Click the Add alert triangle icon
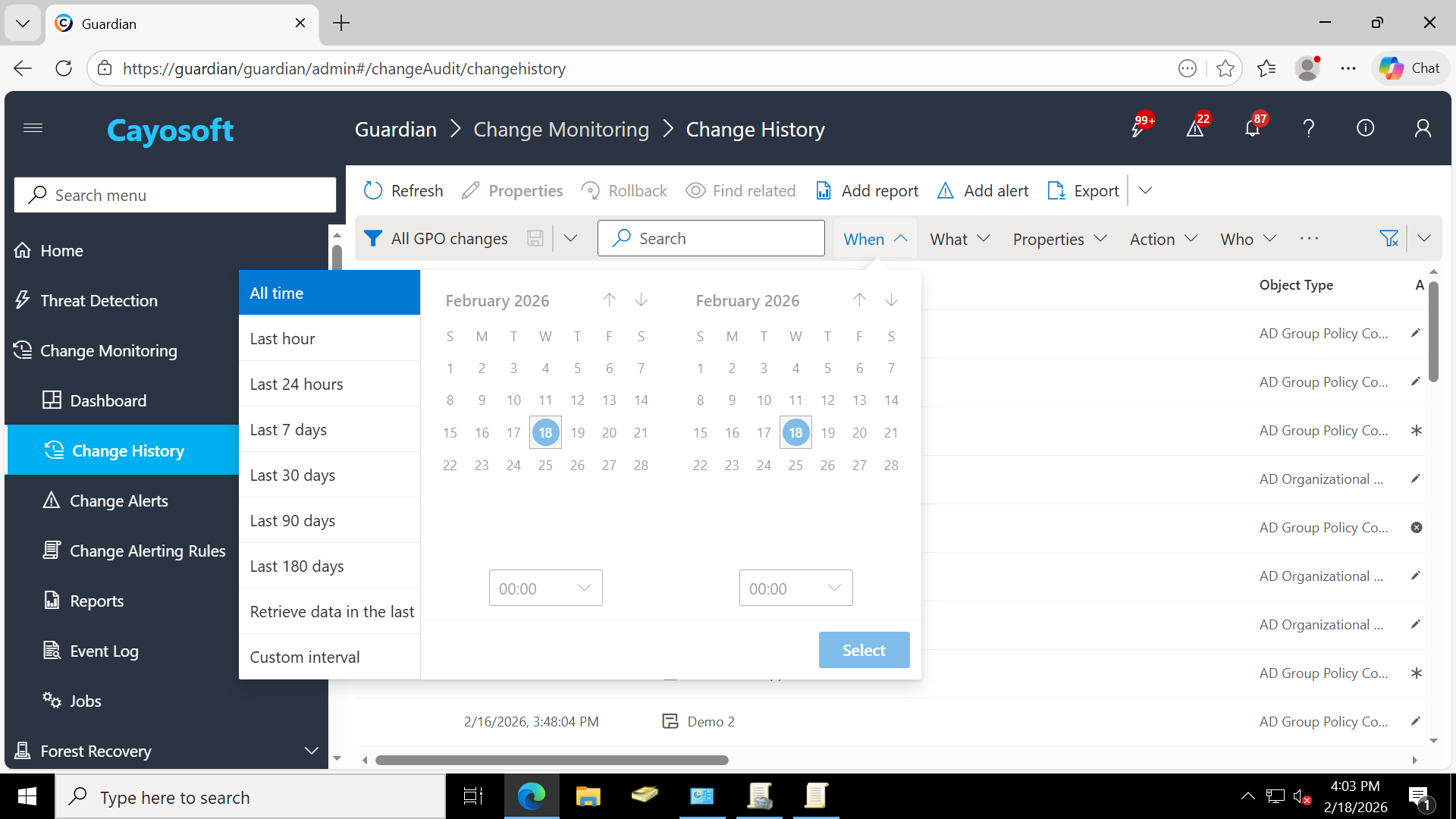The height and width of the screenshot is (819, 1456). click(x=945, y=190)
